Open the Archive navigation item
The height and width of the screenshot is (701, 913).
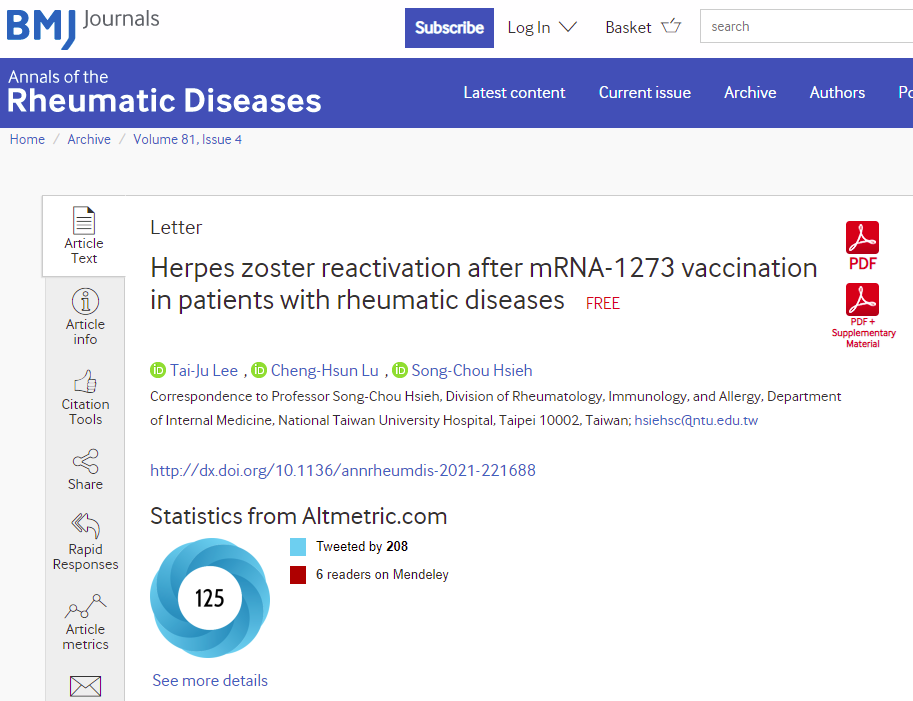click(750, 92)
